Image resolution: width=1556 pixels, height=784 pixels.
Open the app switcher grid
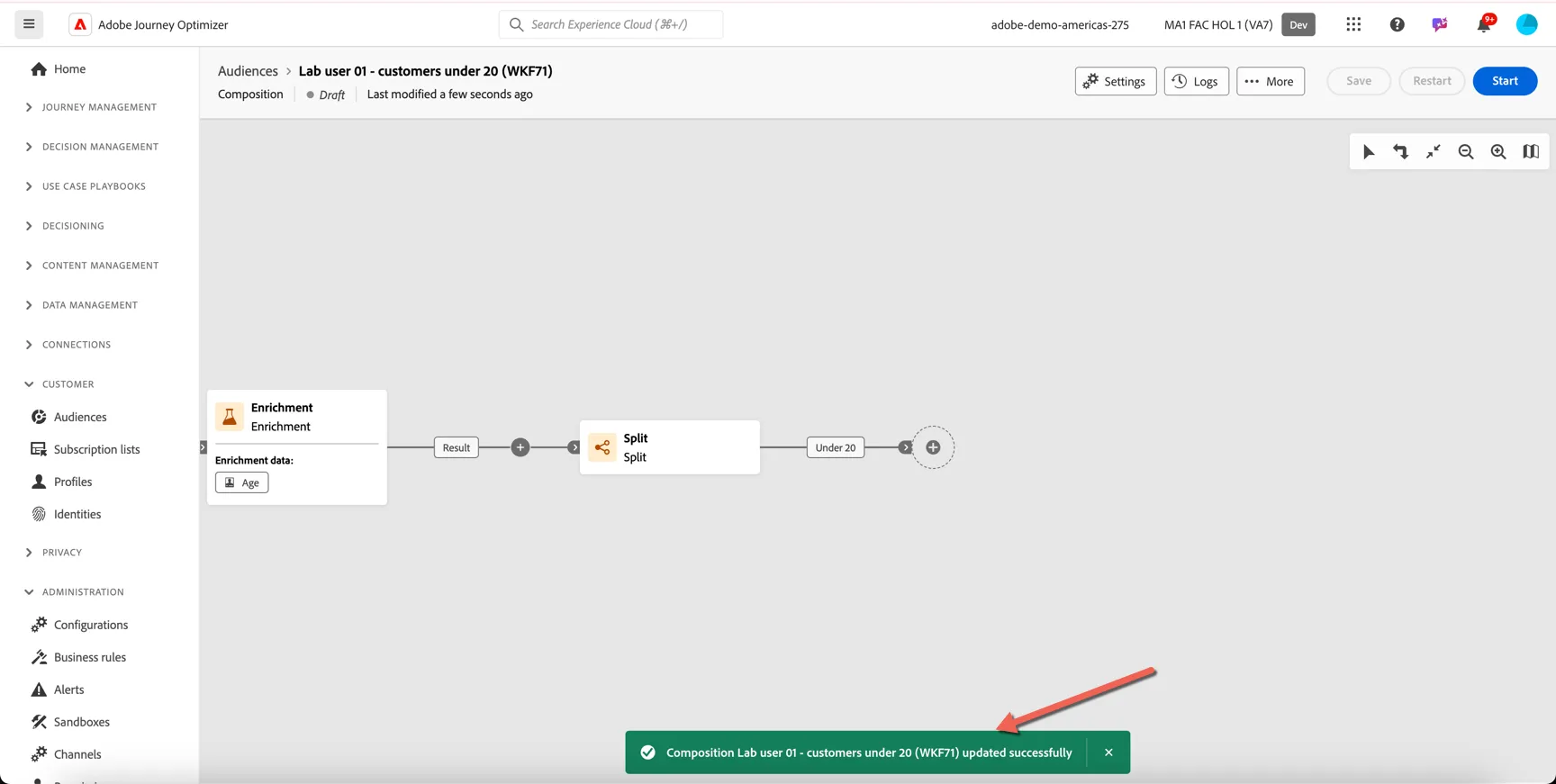point(1353,24)
